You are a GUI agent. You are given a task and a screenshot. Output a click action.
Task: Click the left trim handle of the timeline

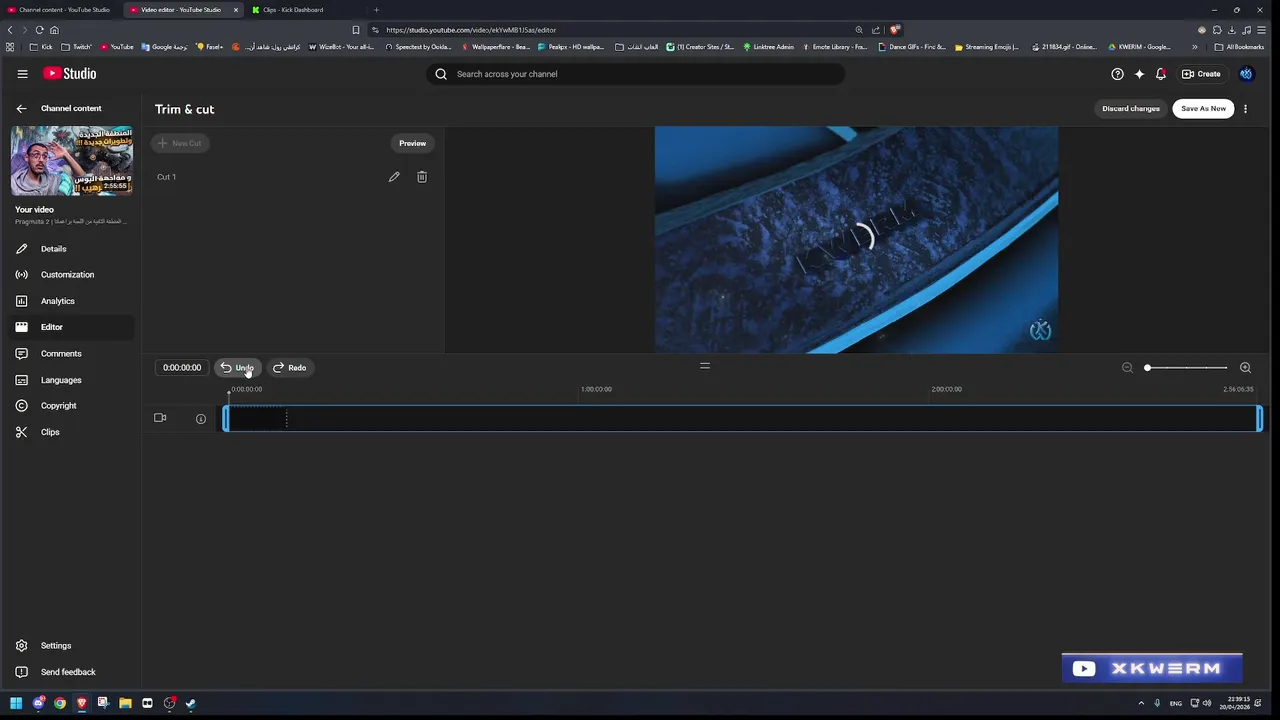pyautogui.click(x=226, y=419)
